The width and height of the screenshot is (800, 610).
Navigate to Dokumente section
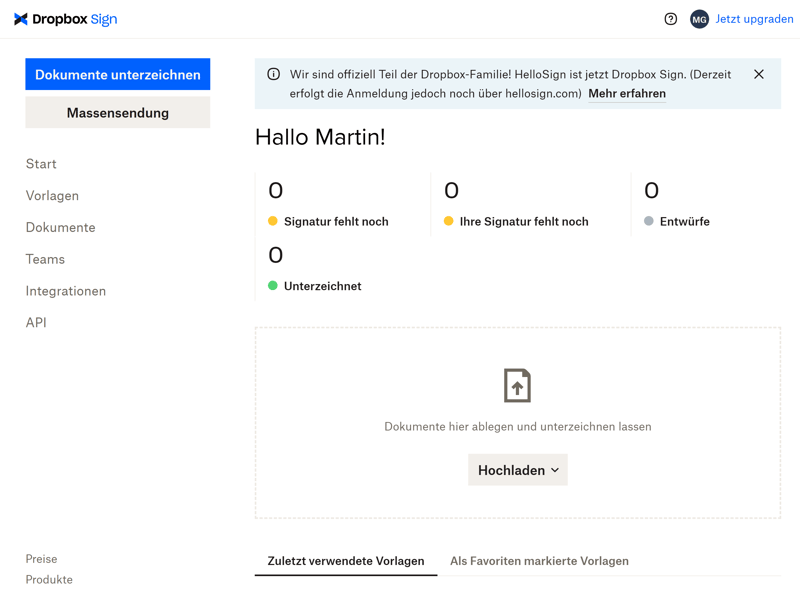tap(60, 227)
